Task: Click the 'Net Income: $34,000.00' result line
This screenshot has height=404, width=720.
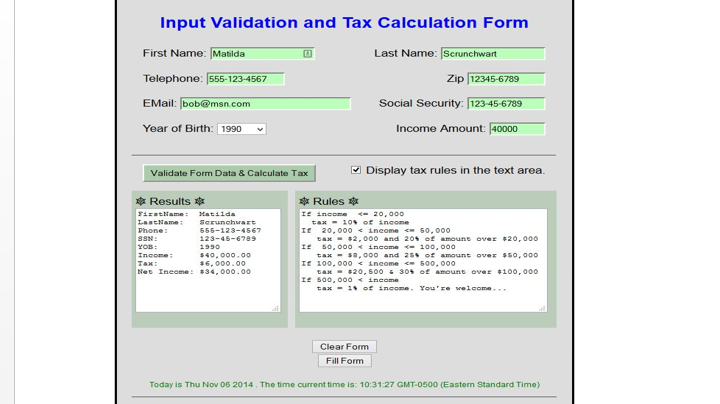Action: [x=194, y=272]
